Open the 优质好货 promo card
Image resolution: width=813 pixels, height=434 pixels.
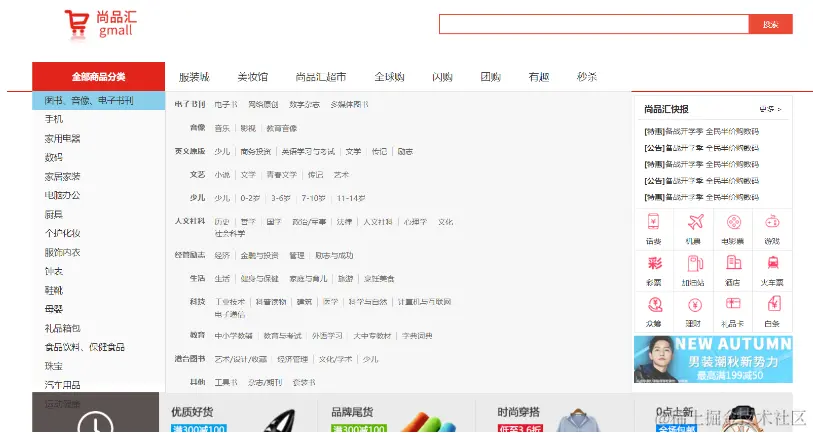click(x=238, y=415)
